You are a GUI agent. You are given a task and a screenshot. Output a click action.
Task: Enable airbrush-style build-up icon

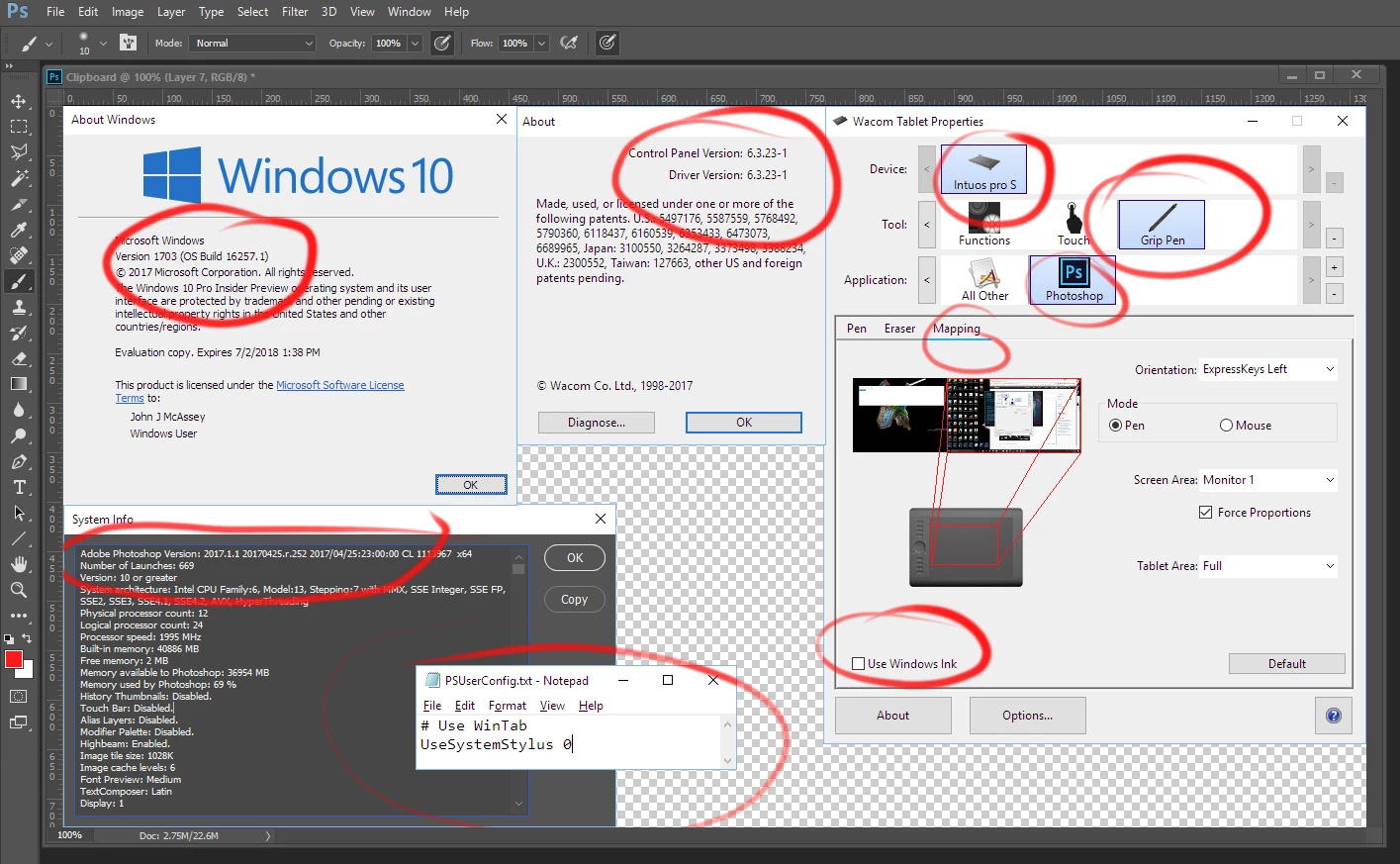click(x=569, y=43)
